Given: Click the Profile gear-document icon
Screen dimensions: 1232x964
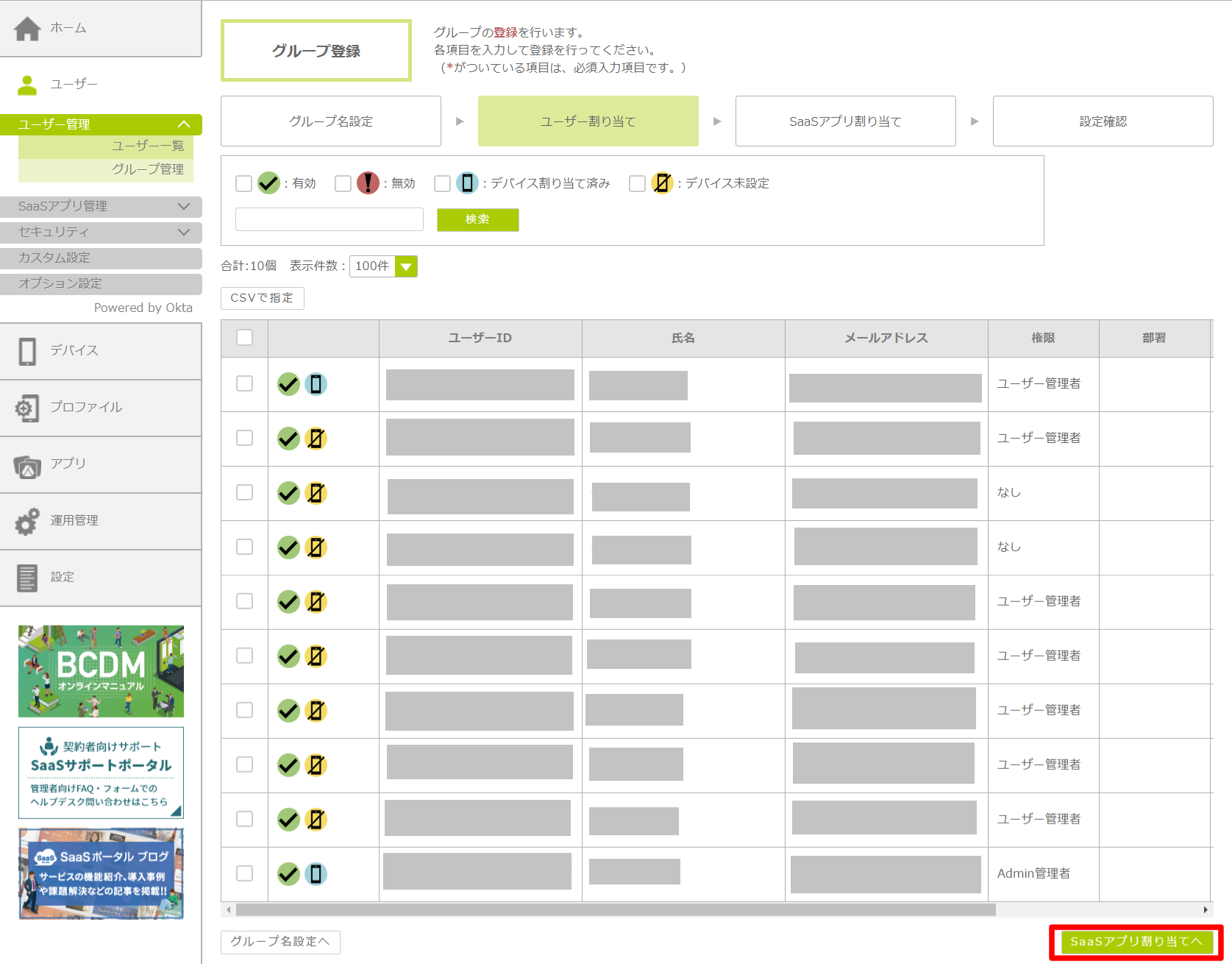Looking at the screenshot, I should [x=27, y=408].
